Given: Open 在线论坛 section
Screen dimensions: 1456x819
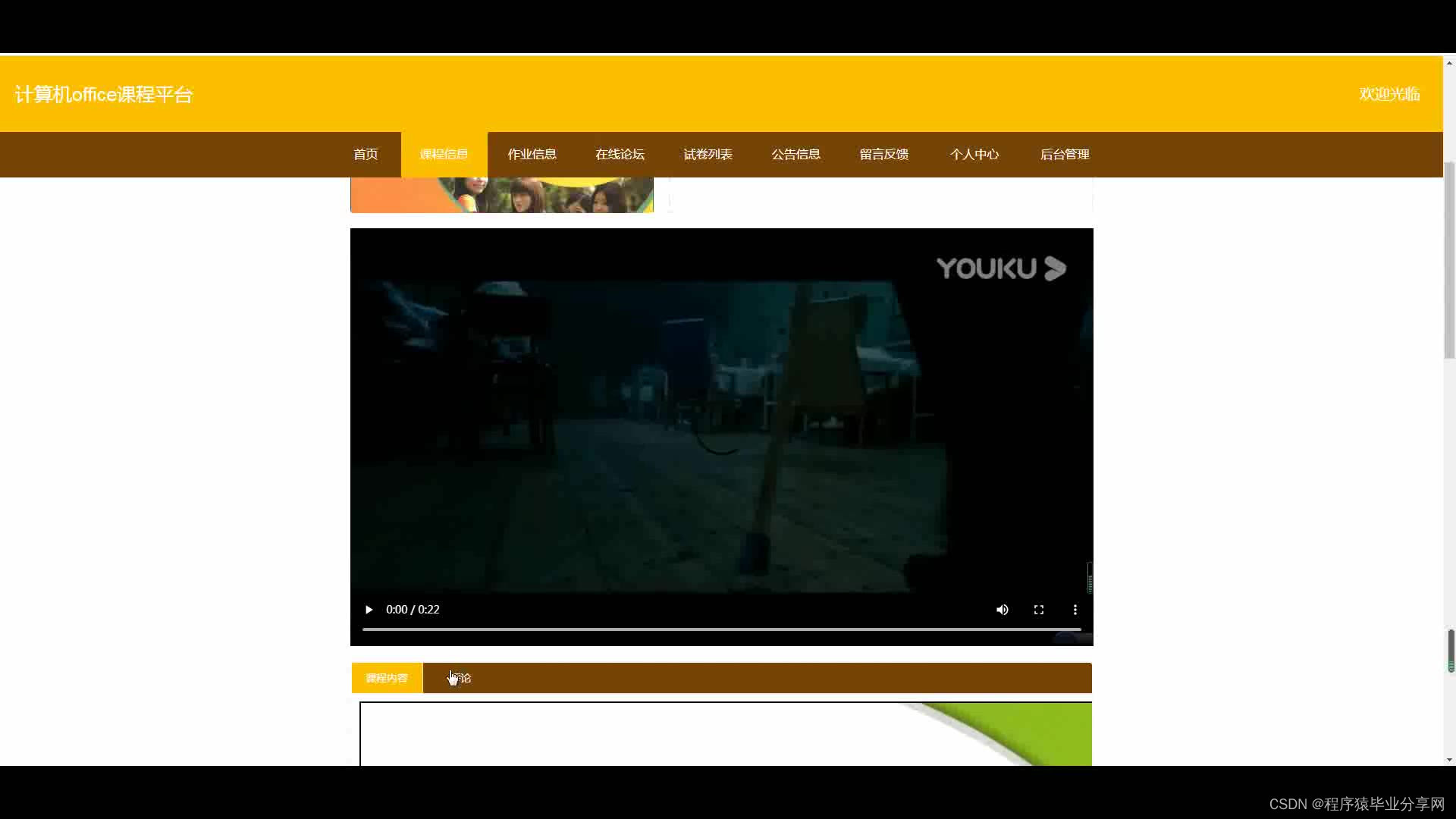Looking at the screenshot, I should click(x=620, y=155).
